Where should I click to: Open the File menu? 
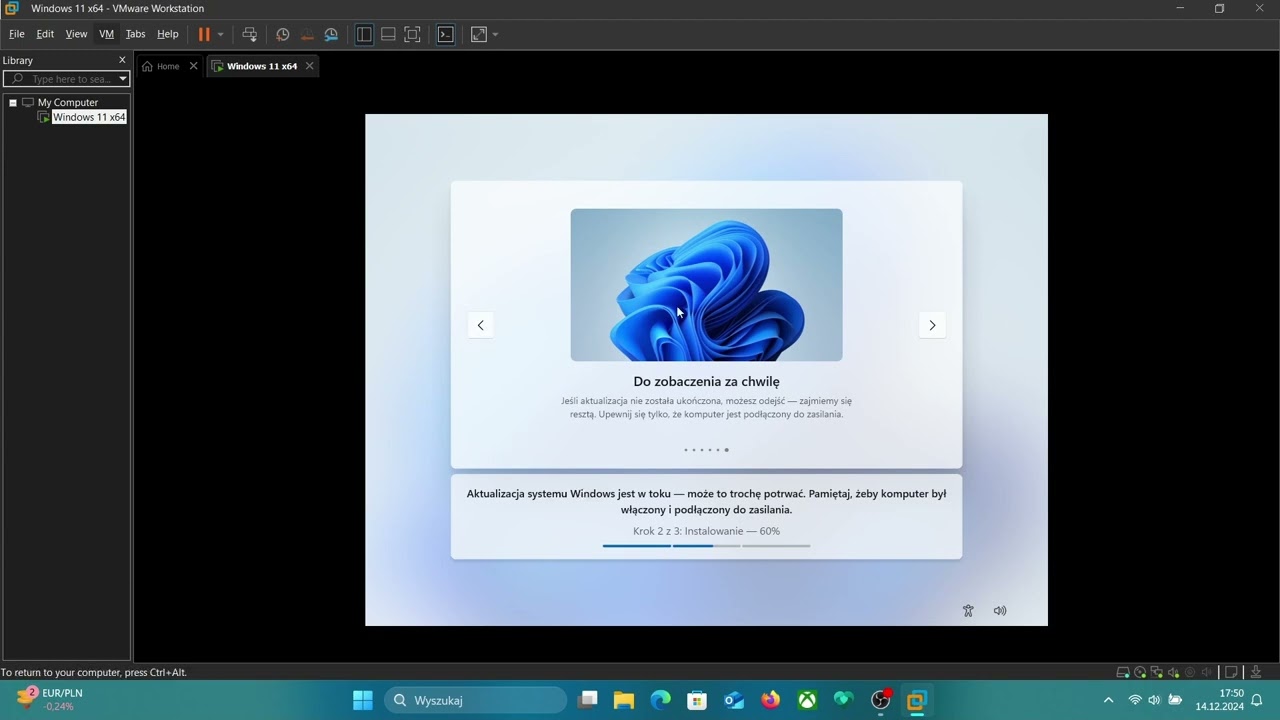pos(17,34)
